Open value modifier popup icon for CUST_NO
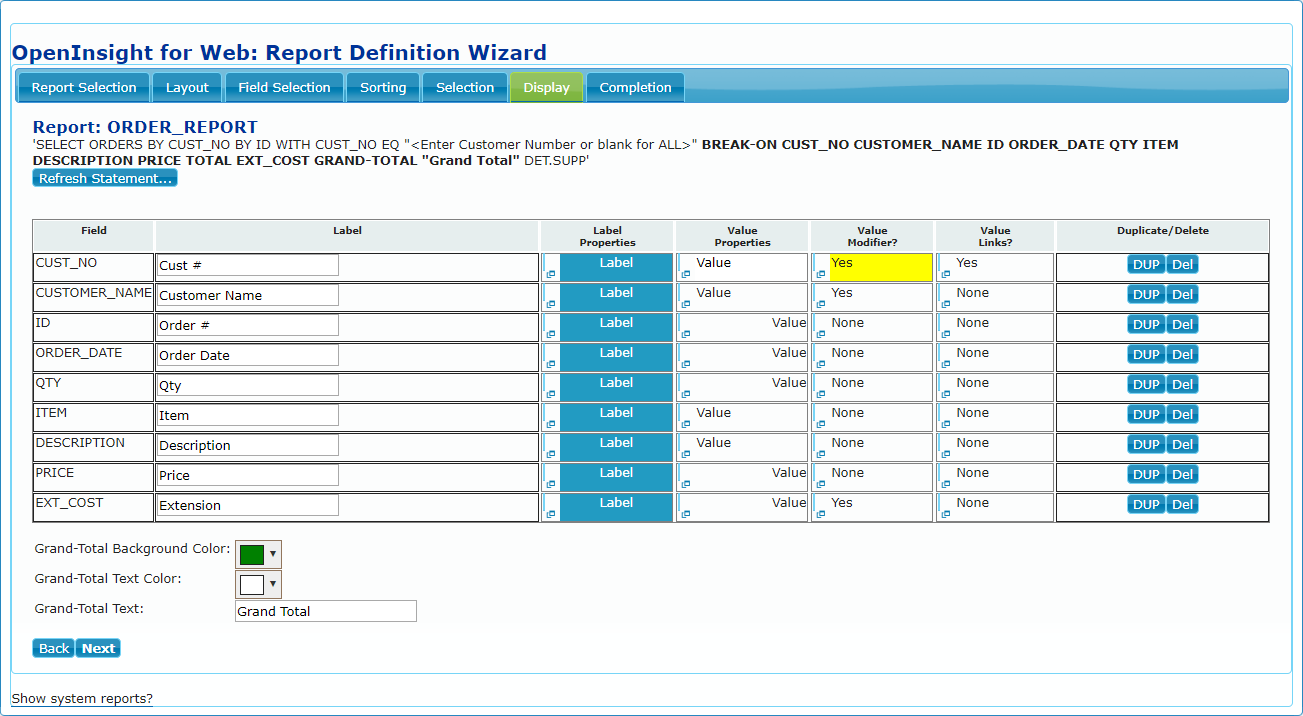 click(821, 274)
